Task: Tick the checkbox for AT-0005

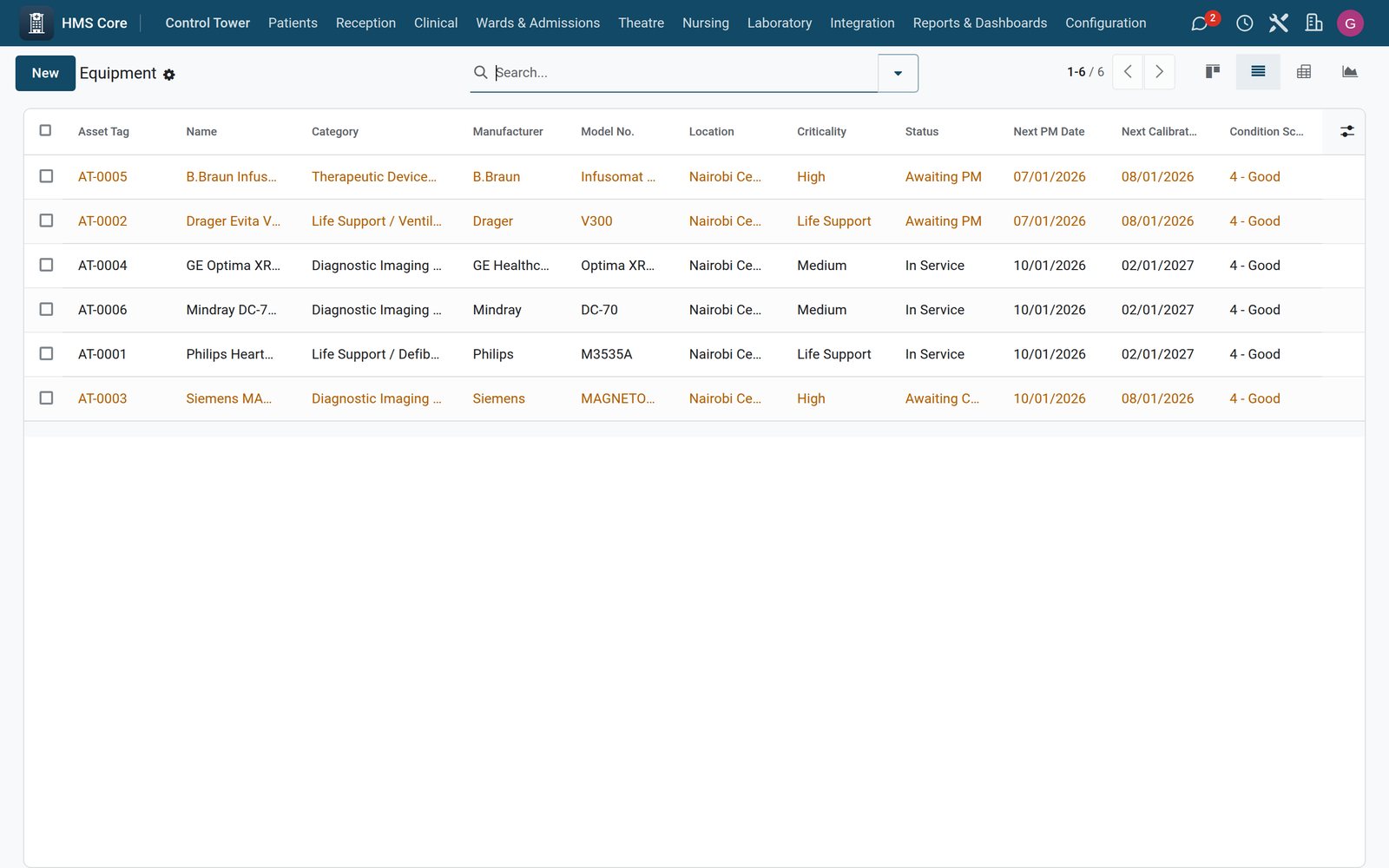Action: (x=46, y=176)
